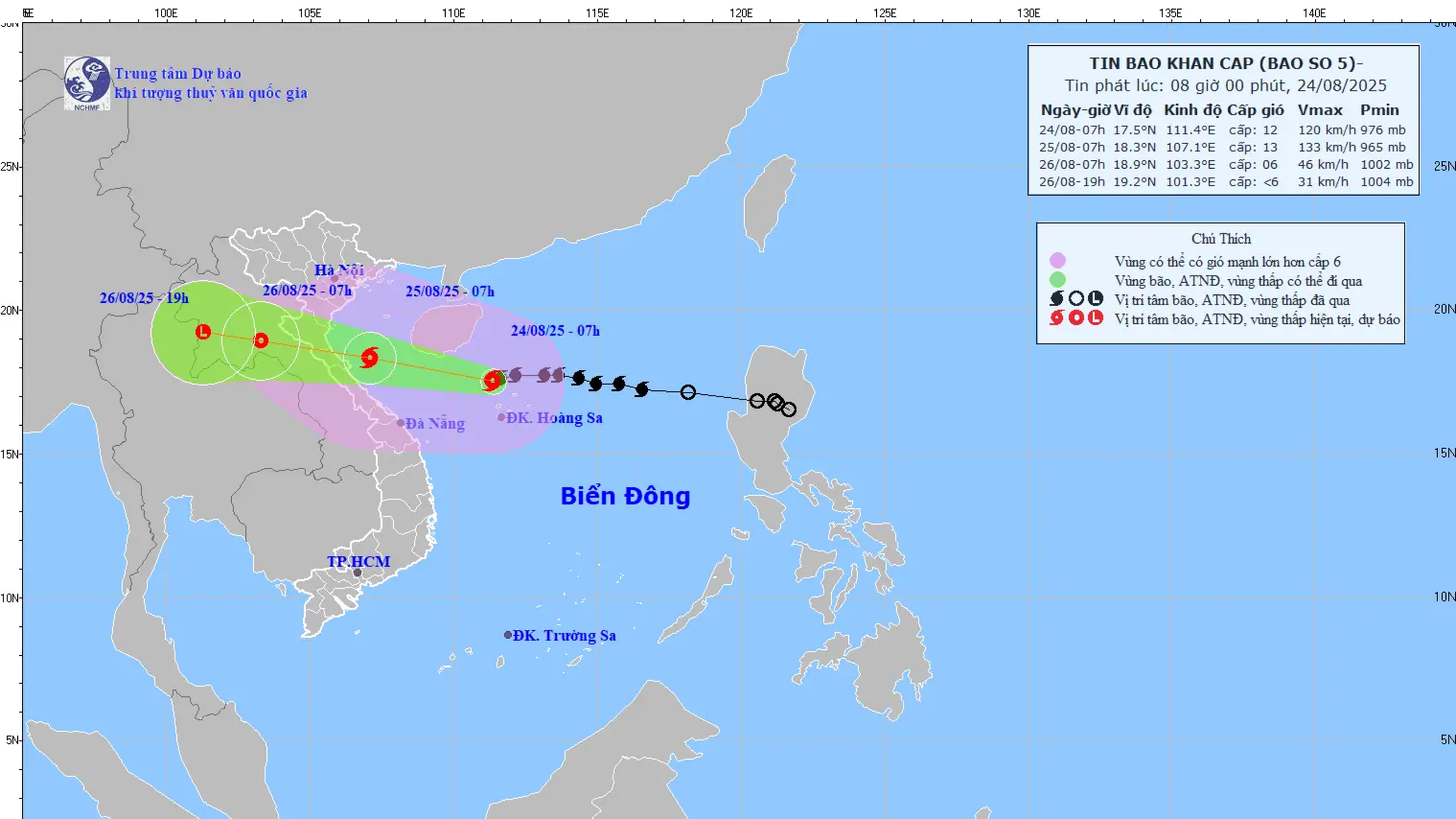Image resolution: width=1456 pixels, height=819 pixels.
Task: Click the ĐK. Trường Sa island dot
Action: 508,635
